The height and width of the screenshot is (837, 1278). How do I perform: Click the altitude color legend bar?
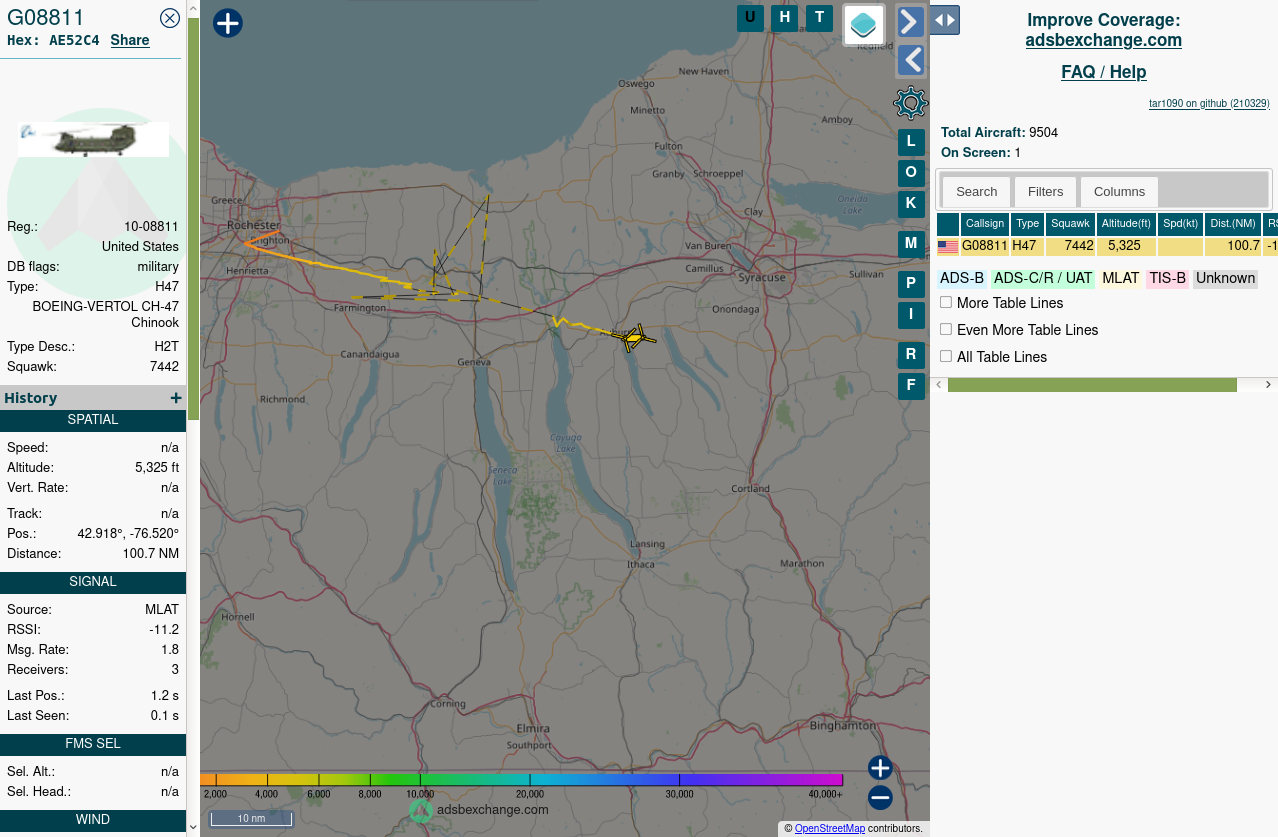pyautogui.click(x=521, y=779)
